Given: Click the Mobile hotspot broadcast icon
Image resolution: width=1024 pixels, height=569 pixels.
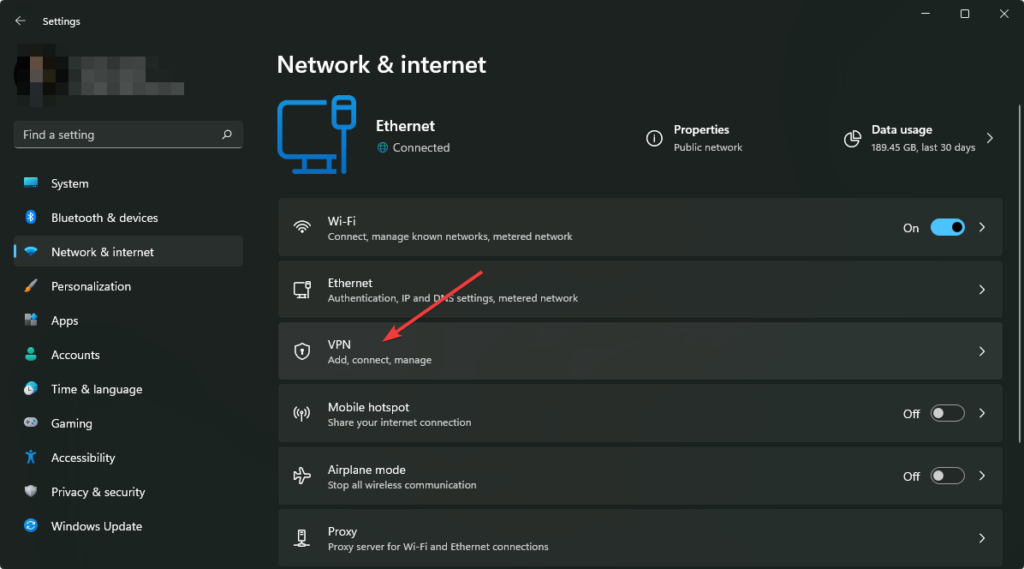Looking at the screenshot, I should coord(302,414).
